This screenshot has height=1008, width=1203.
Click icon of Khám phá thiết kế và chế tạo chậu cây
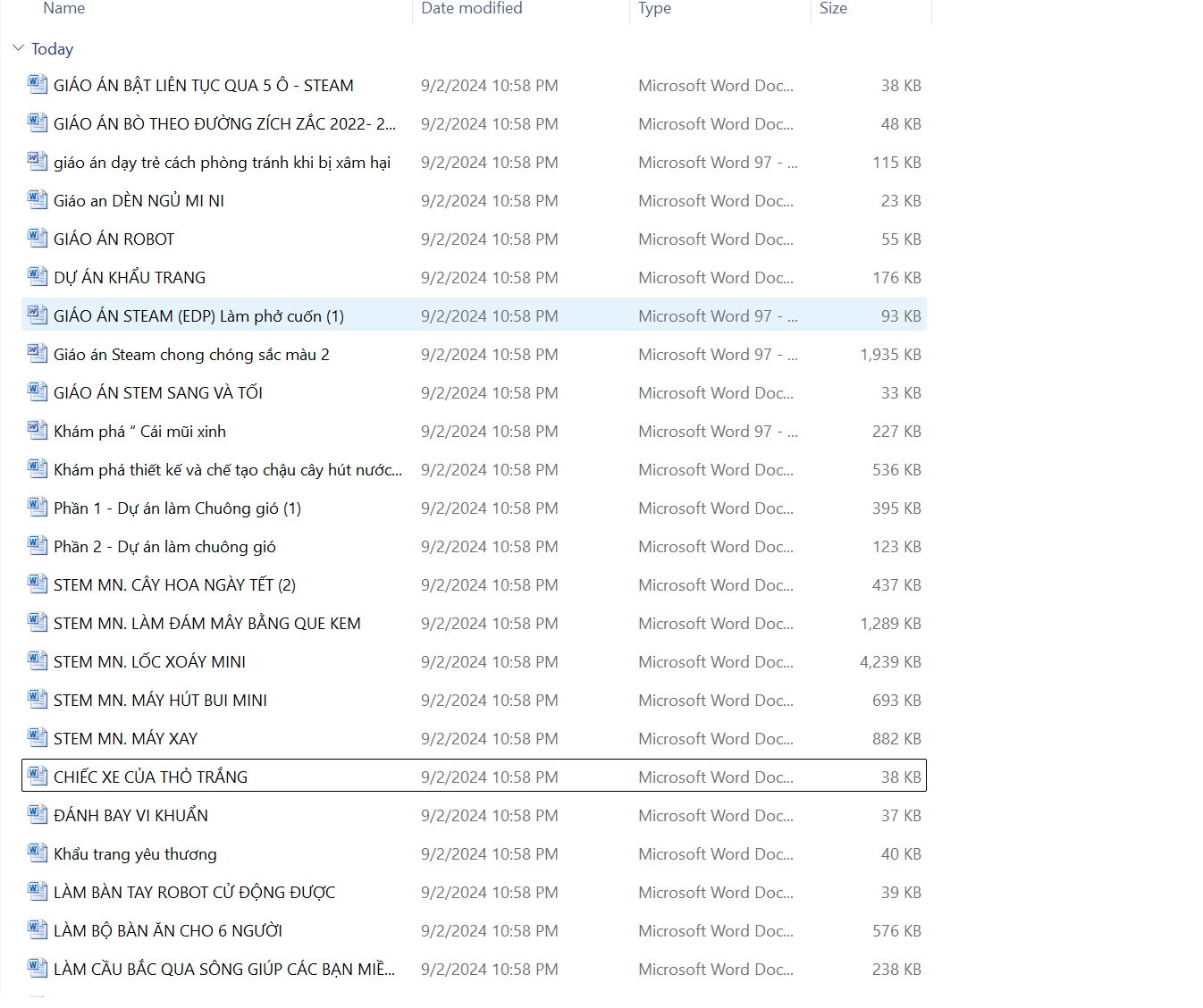(x=38, y=469)
